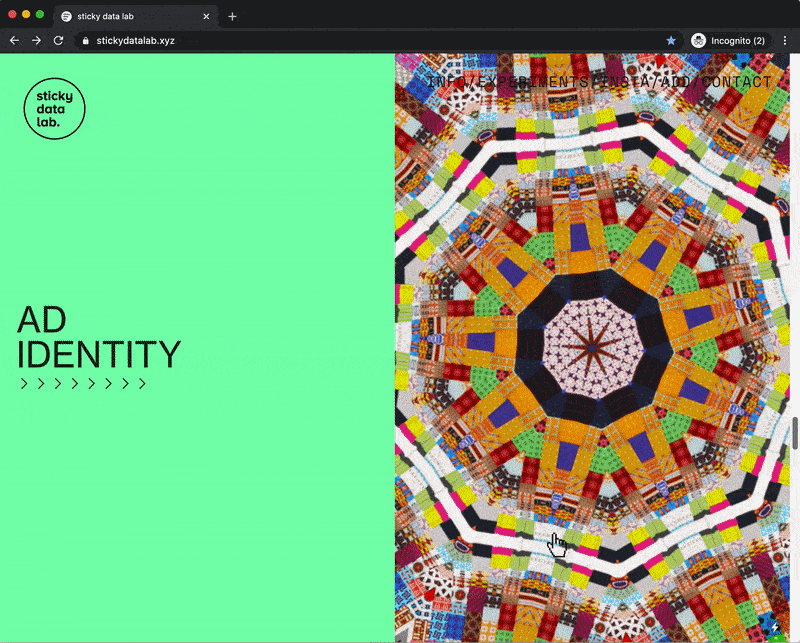
Task: Click the arrow row below AD IDENTITY
Action: click(83, 383)
